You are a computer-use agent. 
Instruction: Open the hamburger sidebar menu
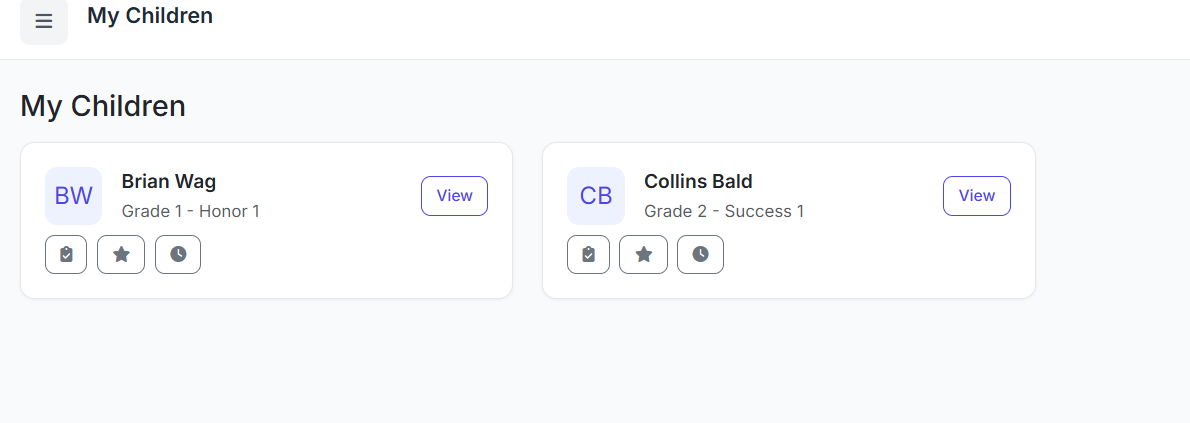click(44, 21)
